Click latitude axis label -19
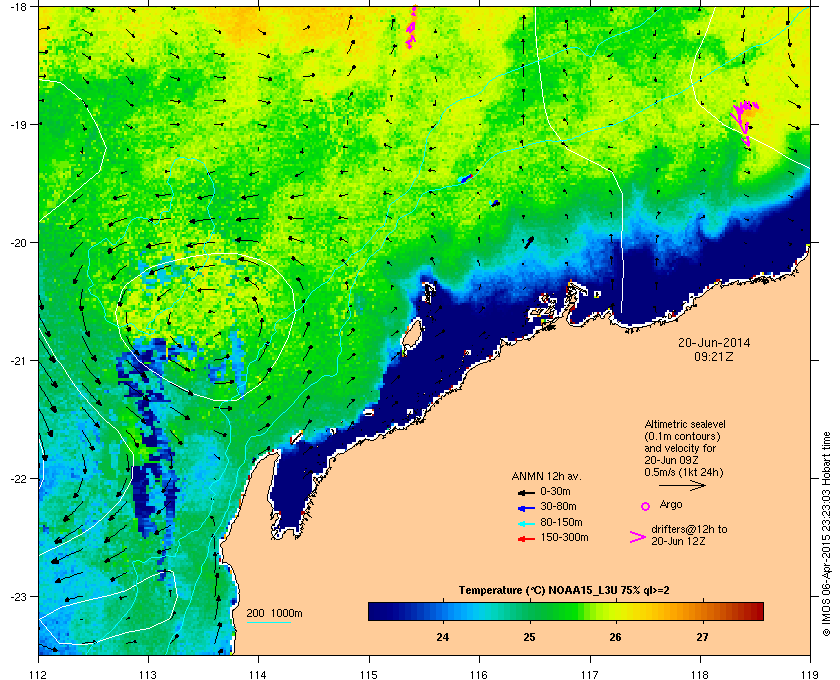The image size is (840, 680). [x=18, y=125]
